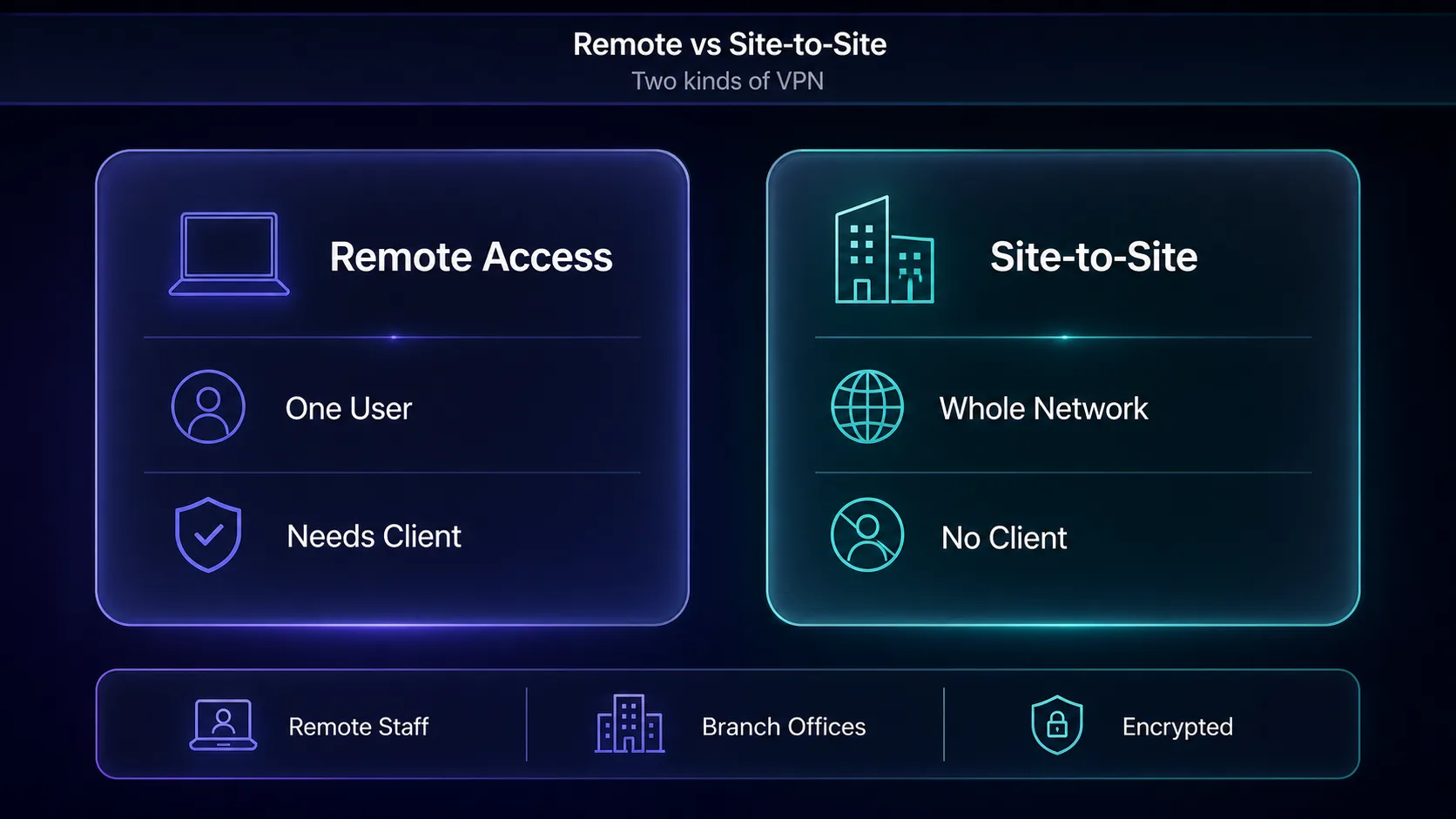Click the Remote vs Site-to-Site title
This screenshot has width=1456, height=819.
(x=730, y=44)
